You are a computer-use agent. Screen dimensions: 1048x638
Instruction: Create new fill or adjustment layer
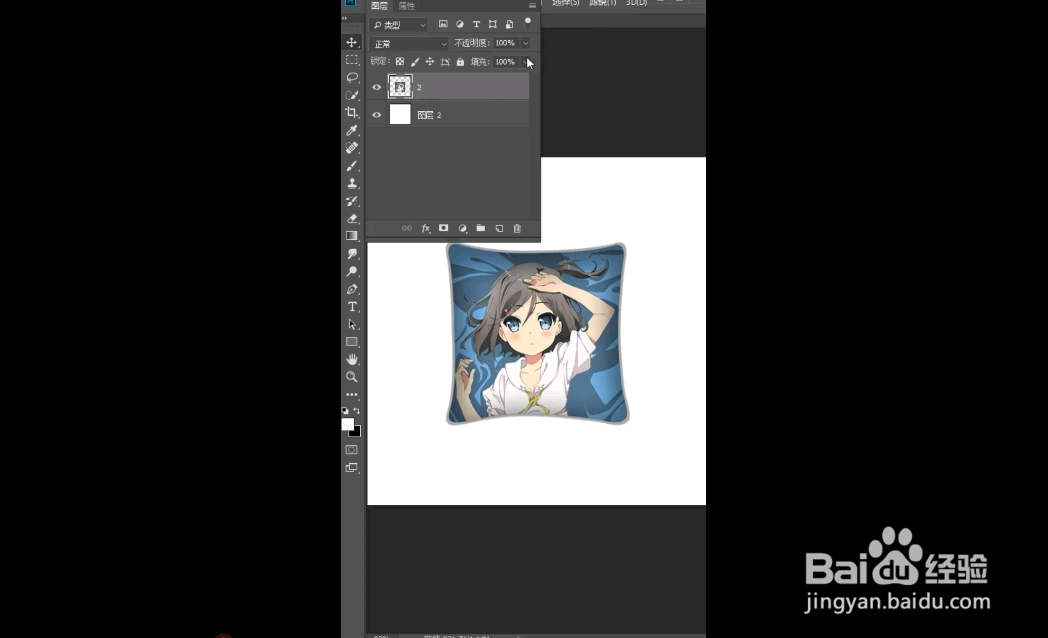(463, 228)
